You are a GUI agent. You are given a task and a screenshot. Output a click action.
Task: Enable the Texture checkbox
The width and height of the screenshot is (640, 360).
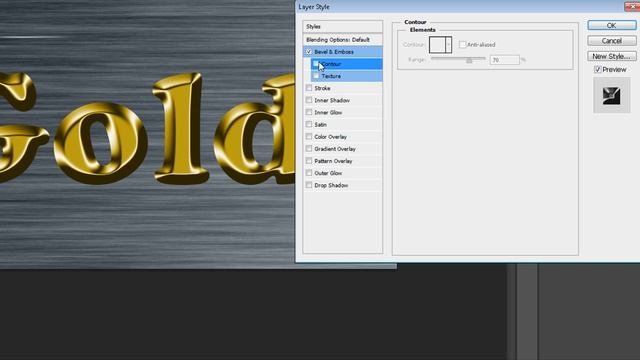316,76
